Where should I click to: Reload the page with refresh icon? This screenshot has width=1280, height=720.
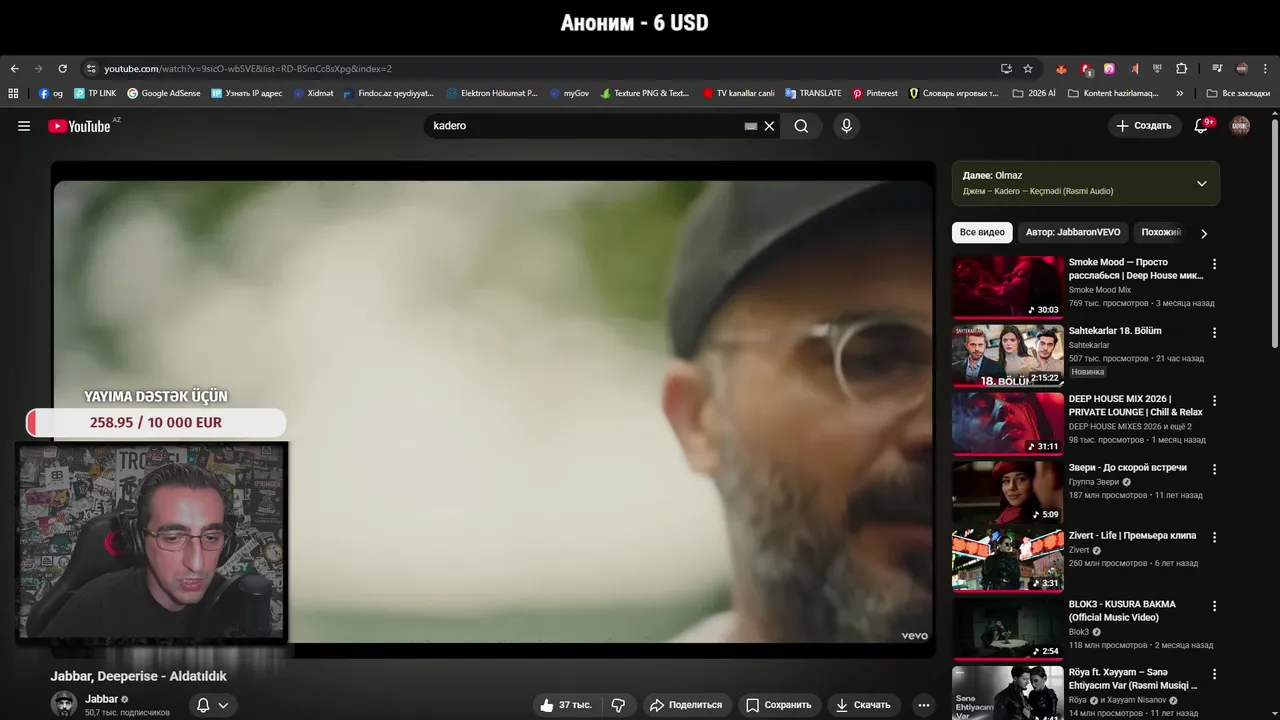coord(62,69)
